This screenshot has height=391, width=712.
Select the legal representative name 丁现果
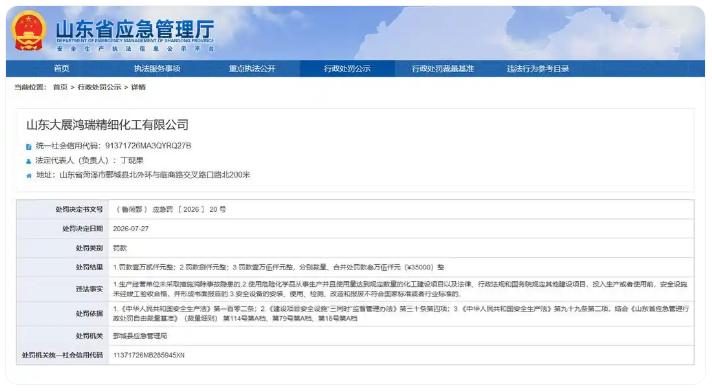[132, 160]
